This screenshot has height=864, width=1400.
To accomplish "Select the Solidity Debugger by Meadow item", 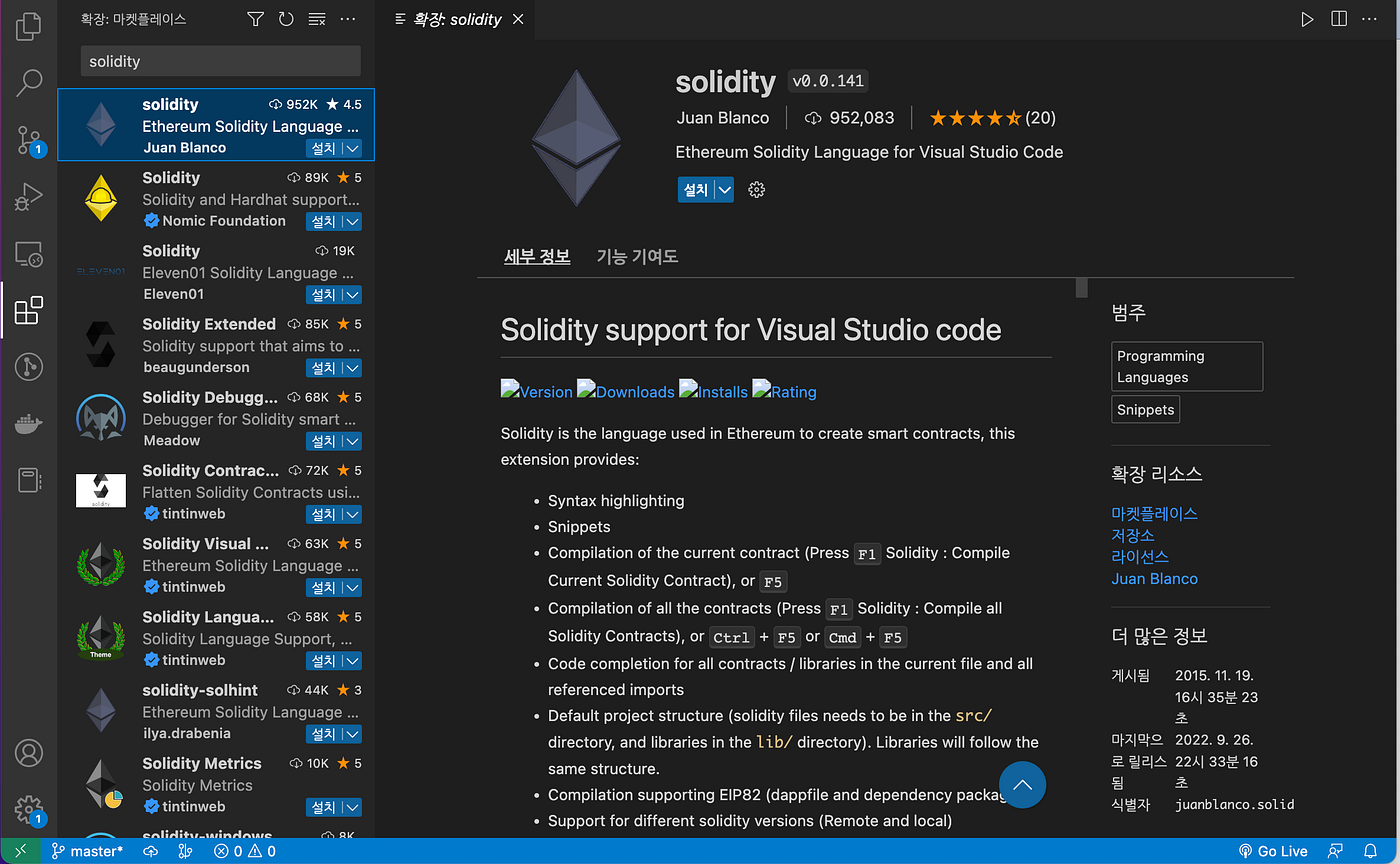I will pos(216,419).
